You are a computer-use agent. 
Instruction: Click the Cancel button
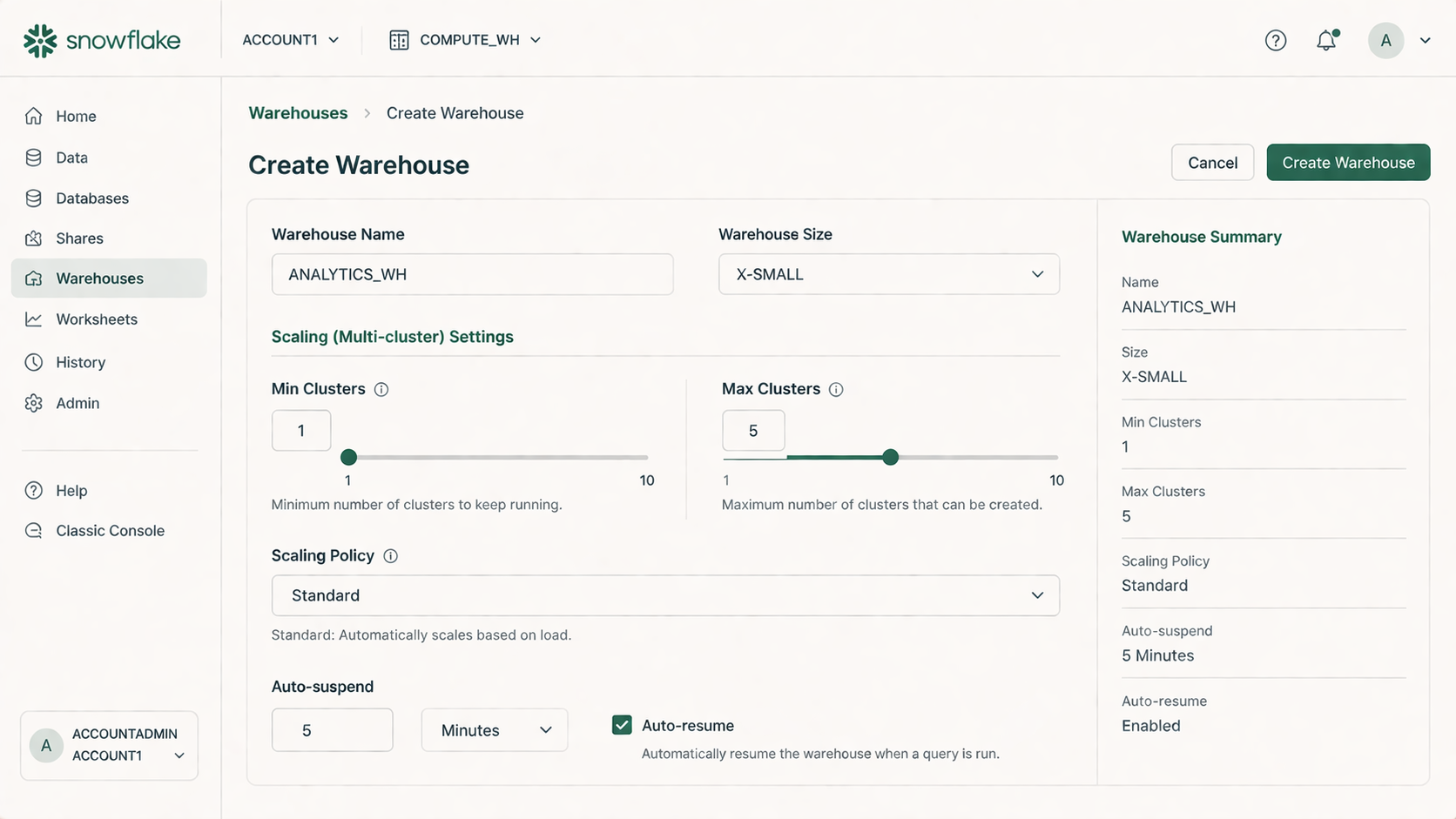click(1212, 163)
